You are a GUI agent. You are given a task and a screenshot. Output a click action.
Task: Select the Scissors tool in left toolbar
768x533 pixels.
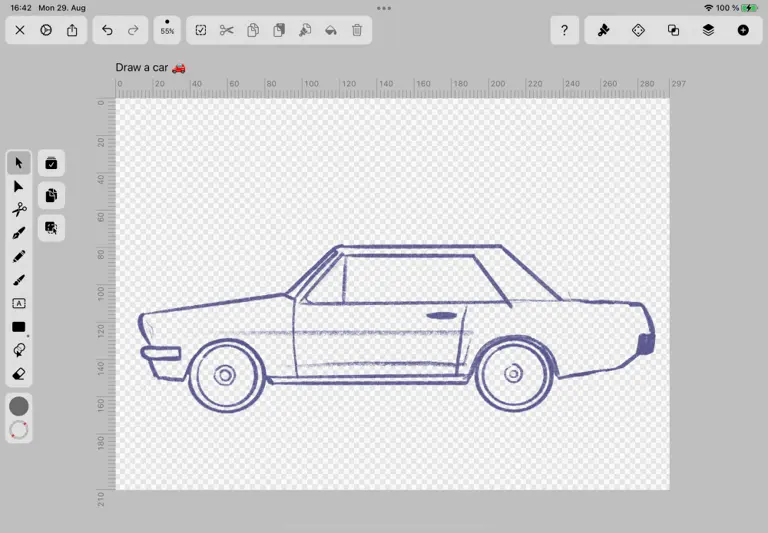point(19,210)
